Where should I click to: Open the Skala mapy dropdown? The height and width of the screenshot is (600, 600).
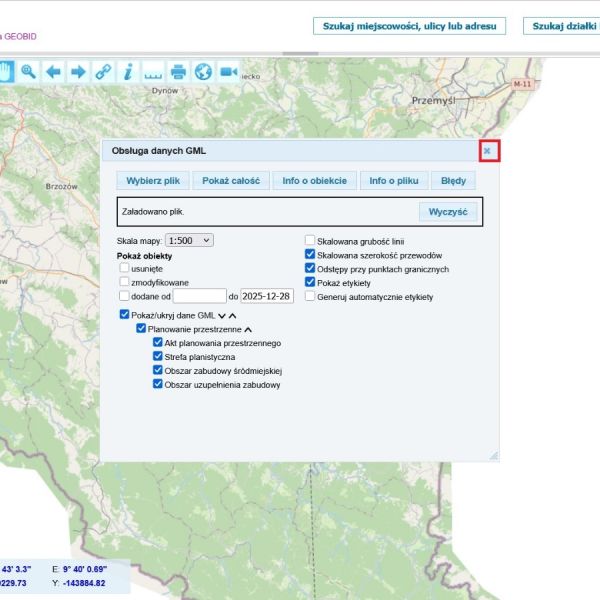[x=190, y=241]
